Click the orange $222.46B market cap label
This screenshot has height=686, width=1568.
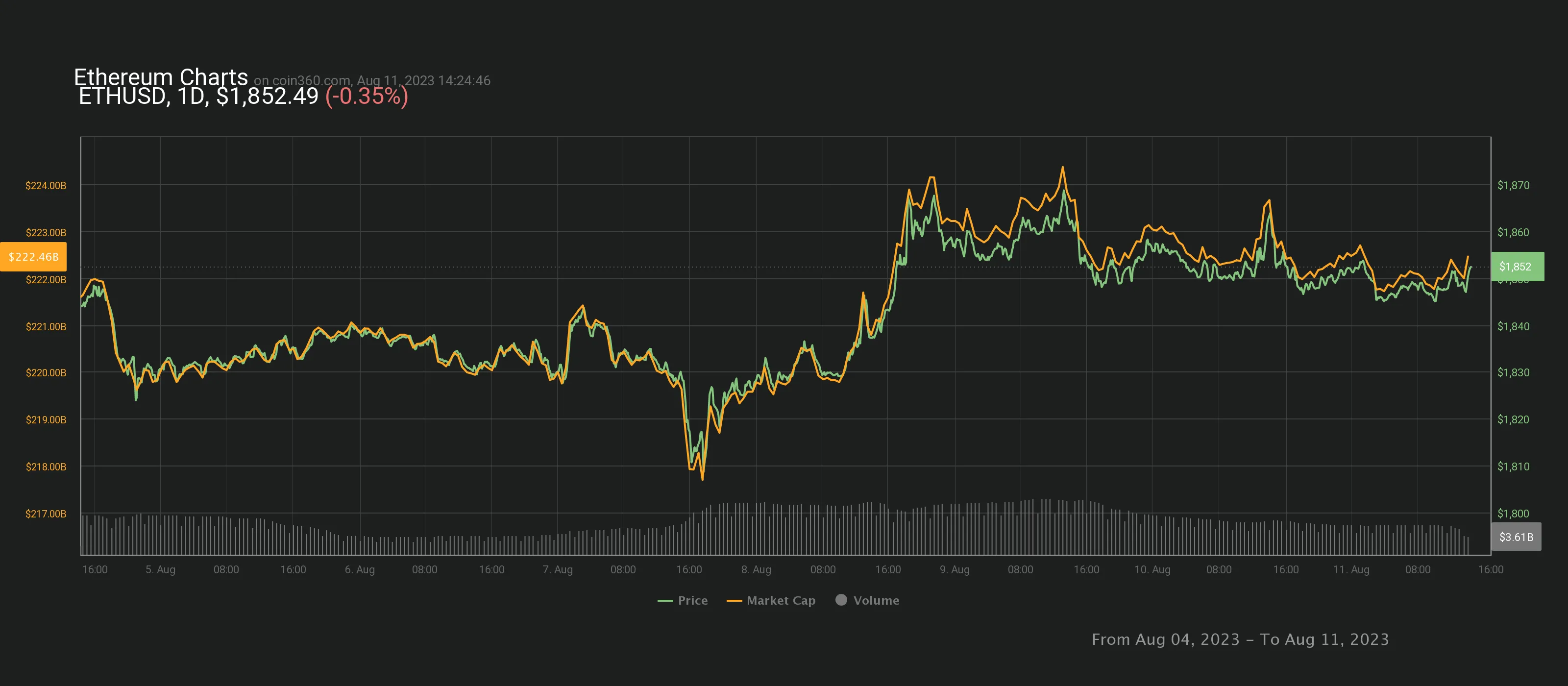[33, 257]
